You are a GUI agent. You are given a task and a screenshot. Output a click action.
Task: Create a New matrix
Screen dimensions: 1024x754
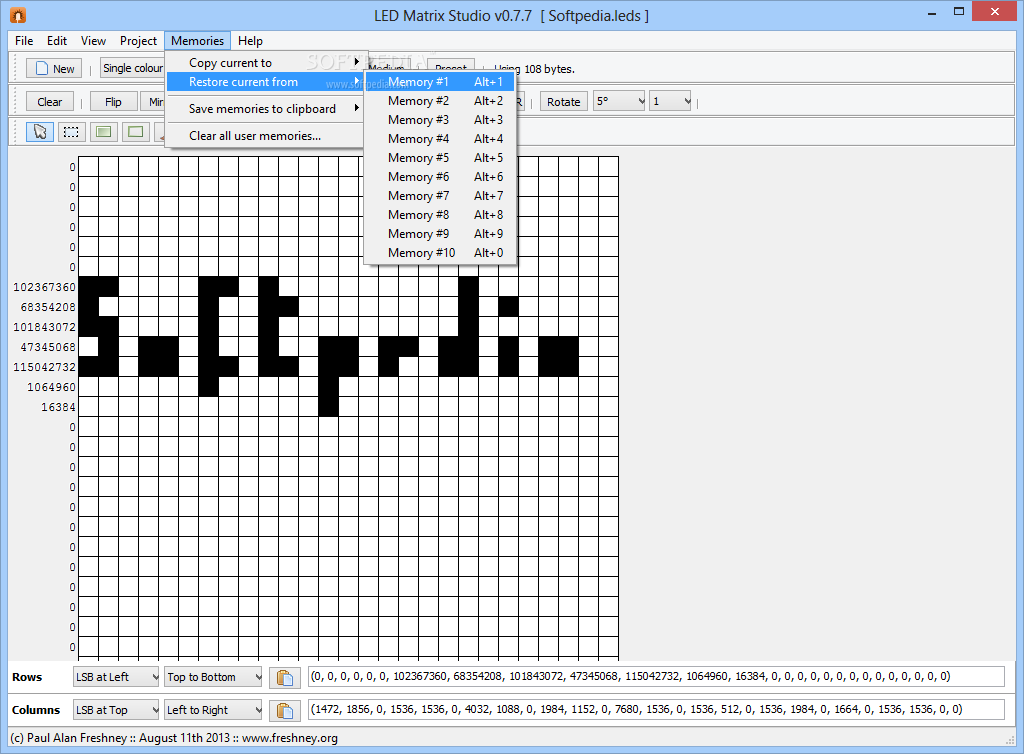(x=55, y=69)
